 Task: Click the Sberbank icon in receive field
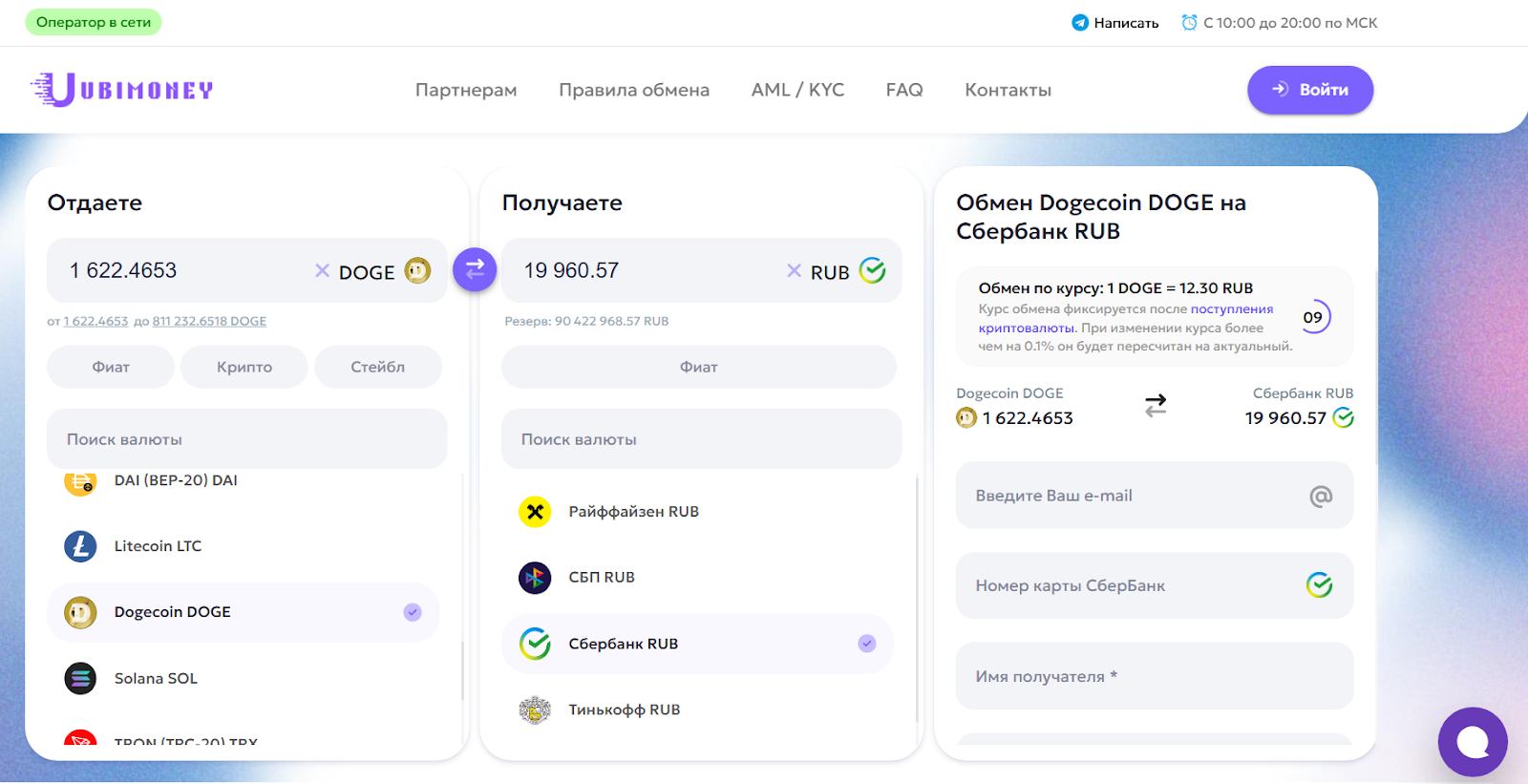[872, 271]
